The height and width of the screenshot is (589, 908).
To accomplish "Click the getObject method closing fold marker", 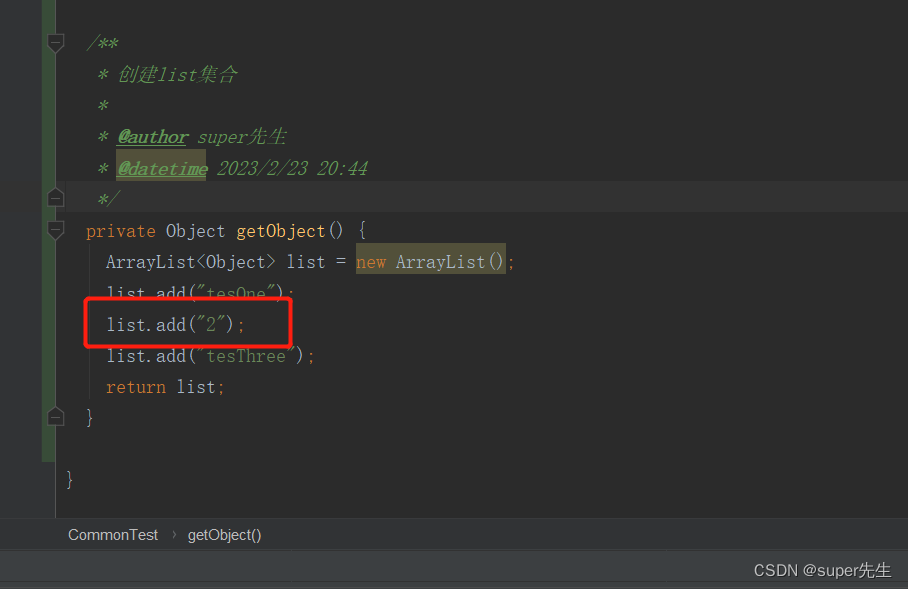I will [x=56, y=416].
